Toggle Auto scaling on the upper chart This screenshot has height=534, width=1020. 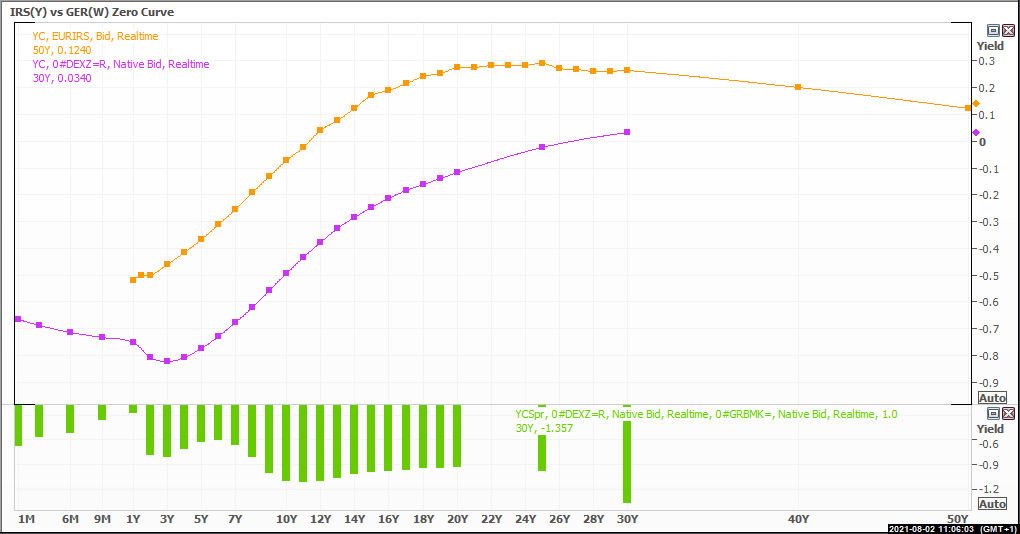pos(991,398)
